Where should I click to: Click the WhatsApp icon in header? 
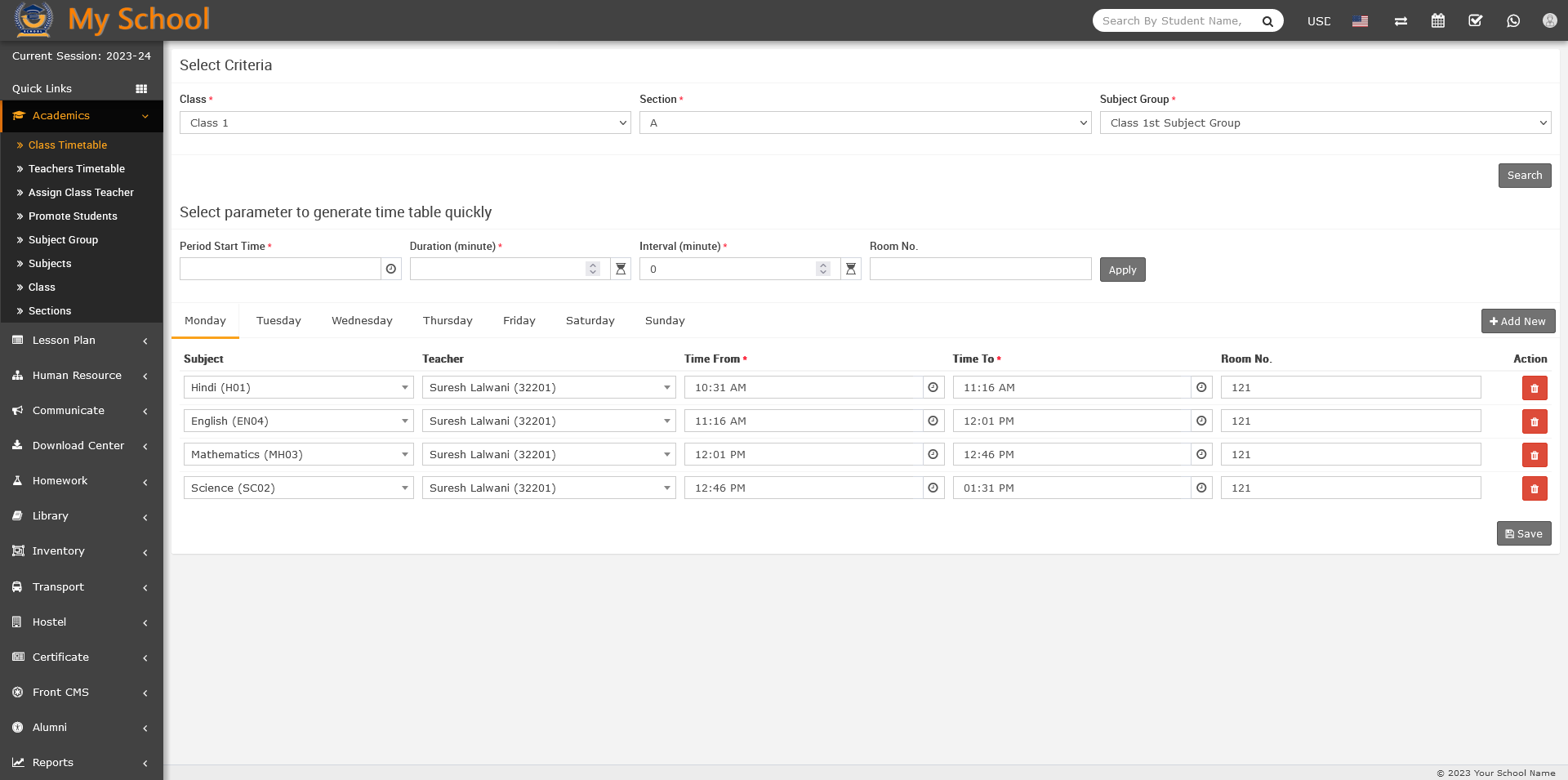[1513, 21]
